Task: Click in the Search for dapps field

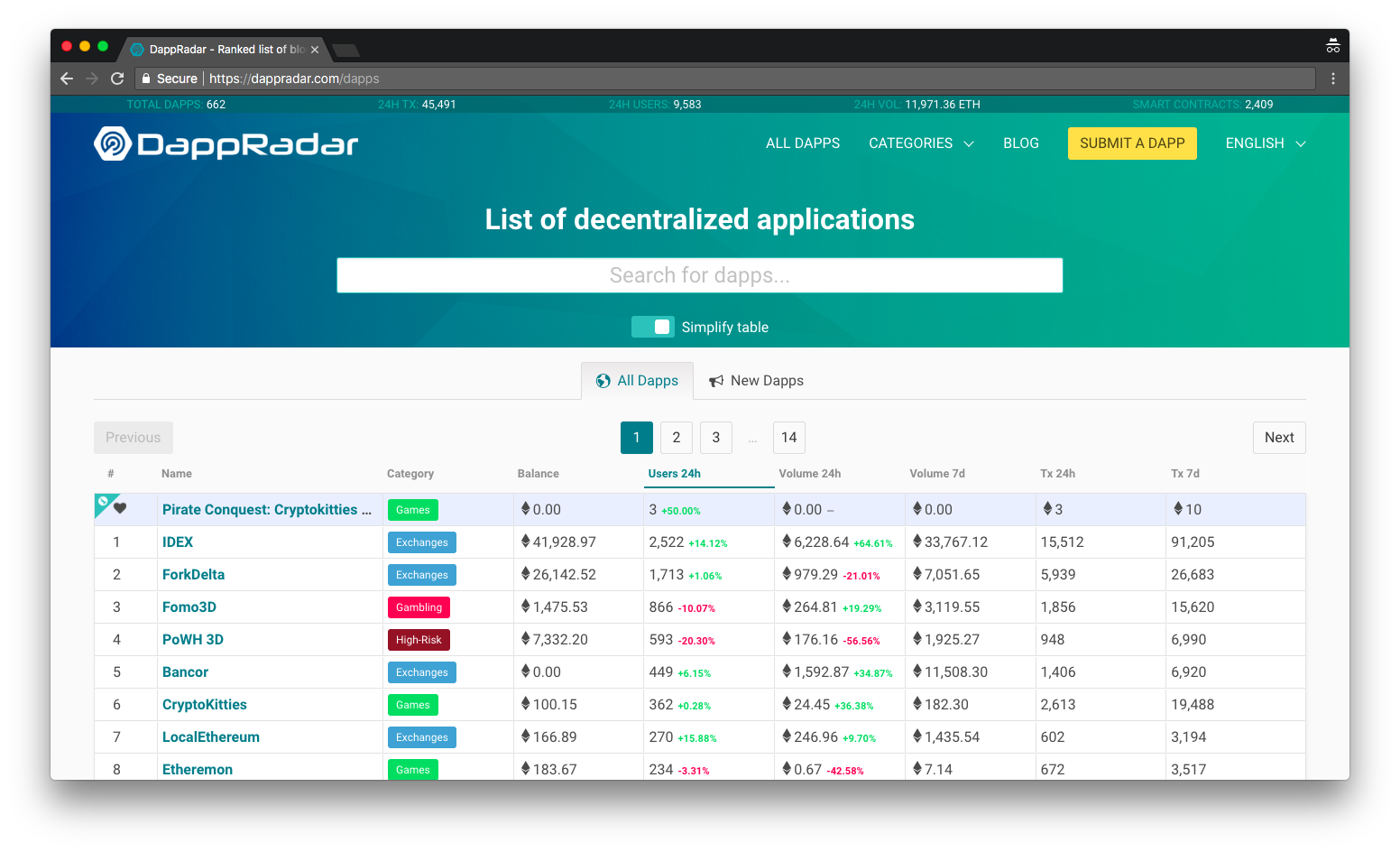Action: 700,275
